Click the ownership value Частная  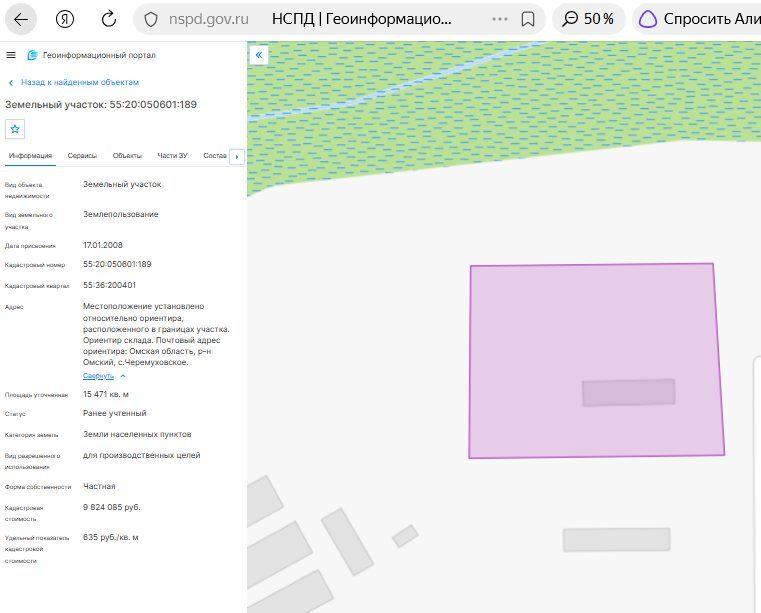99,486
